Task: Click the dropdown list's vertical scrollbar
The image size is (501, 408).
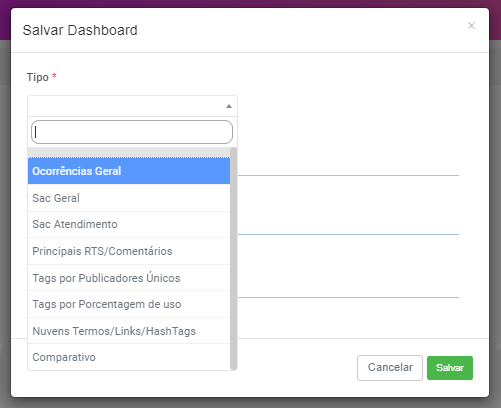Action: click(234, 258)
